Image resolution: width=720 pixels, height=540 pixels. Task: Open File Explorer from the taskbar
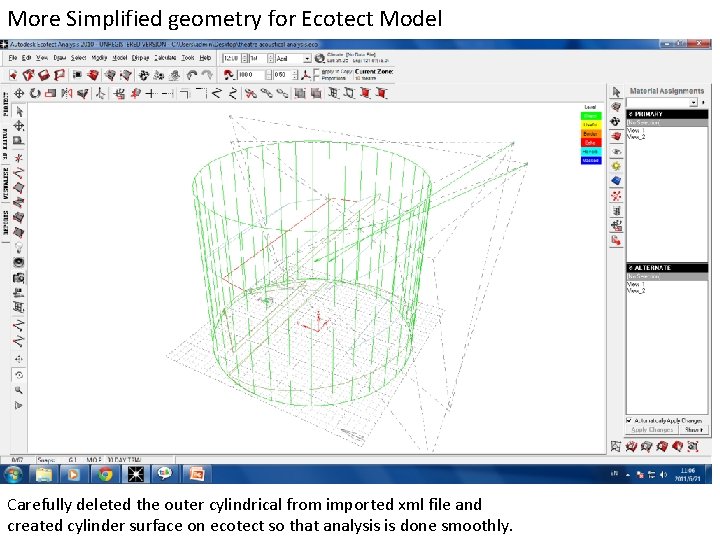(x=44, y=474)
